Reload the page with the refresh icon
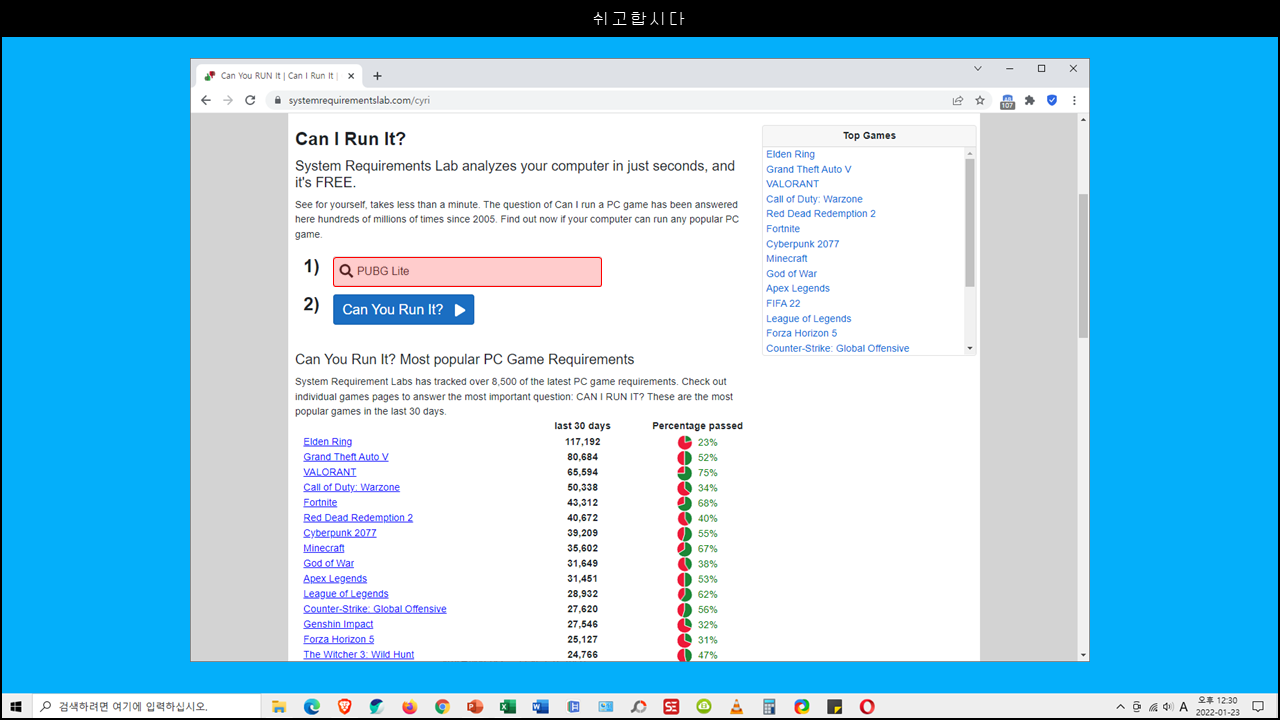Image resolution: width=1280 pixels, height=720 pixels. pyautogui.click(x=250, y=100)
